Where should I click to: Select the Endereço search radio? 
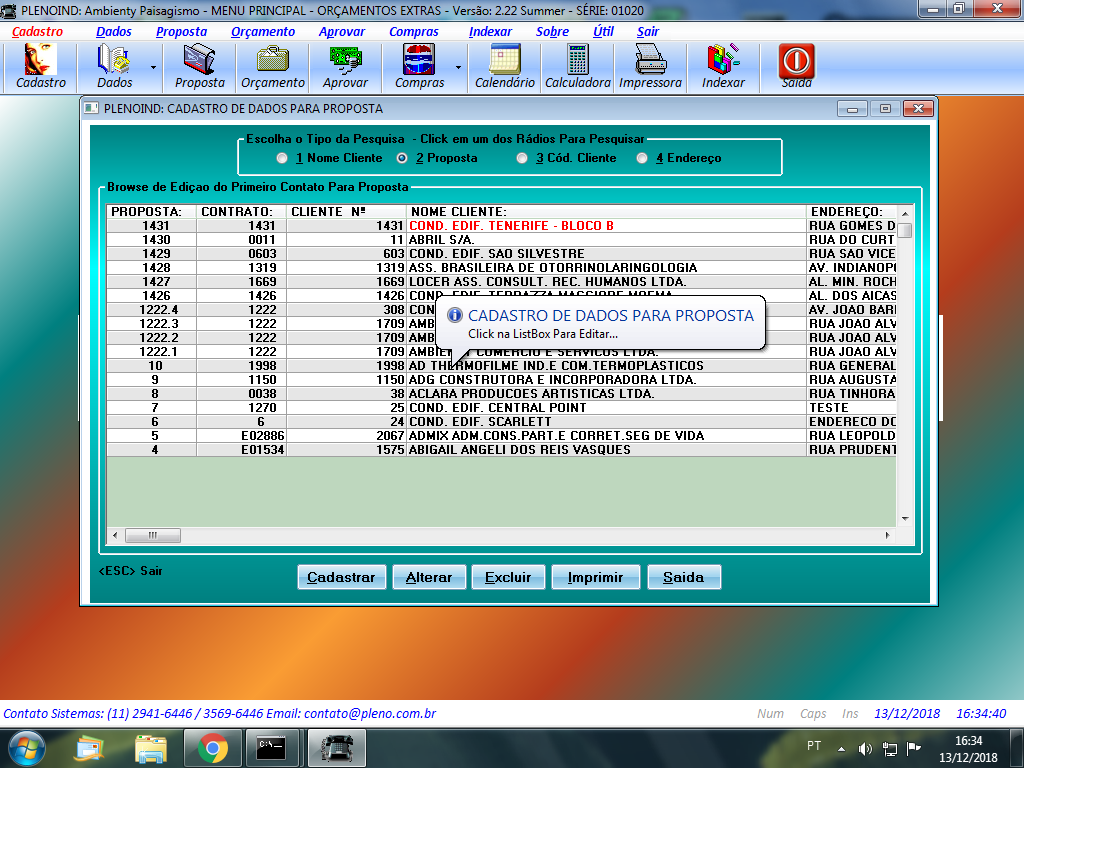tap(642, 158)
